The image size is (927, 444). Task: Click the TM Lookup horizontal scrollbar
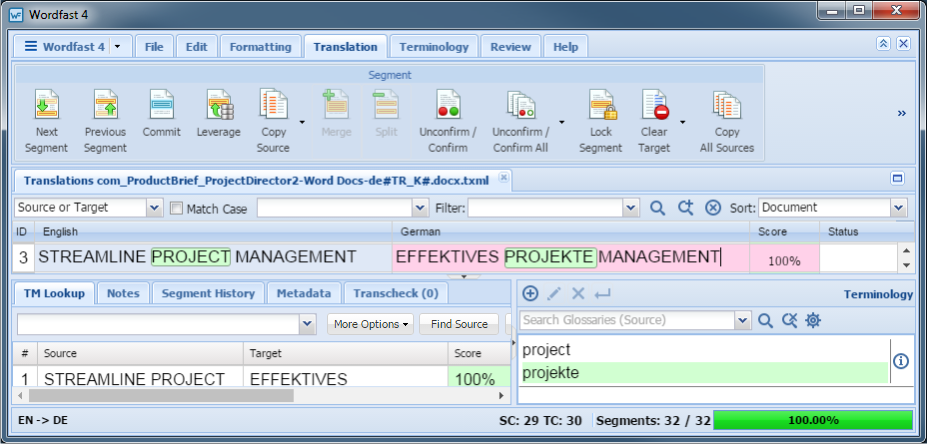coord(161,396)
